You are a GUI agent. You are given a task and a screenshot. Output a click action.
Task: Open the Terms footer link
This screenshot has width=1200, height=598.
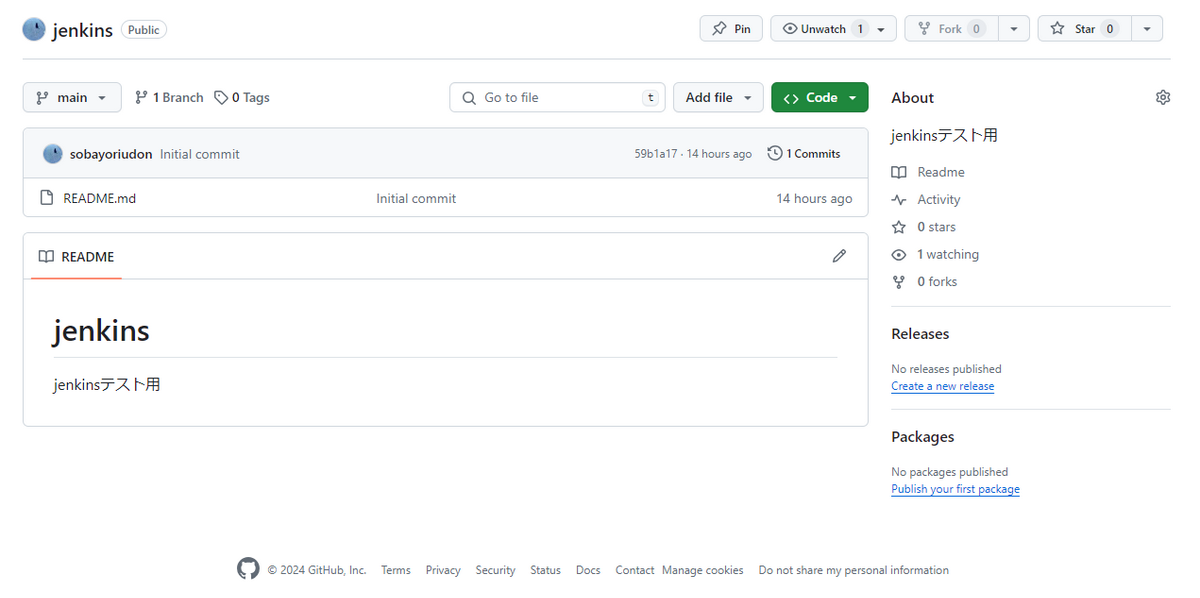tap(396, 570)
